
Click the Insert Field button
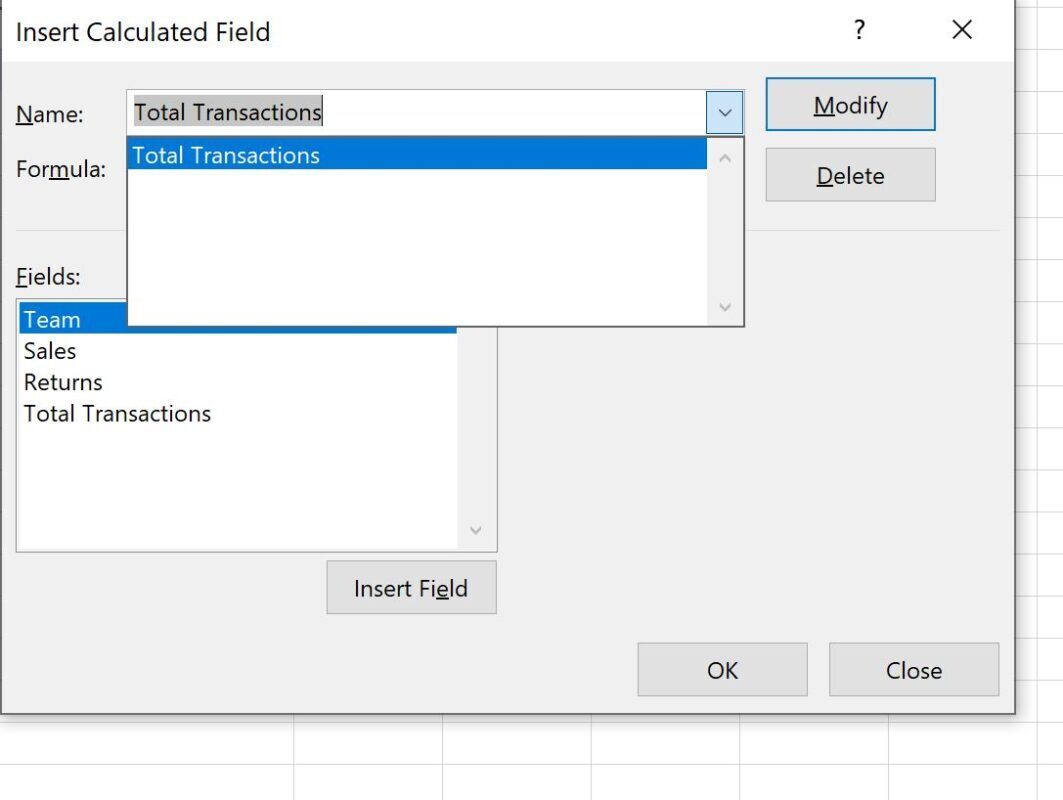(x=412, y=587)
